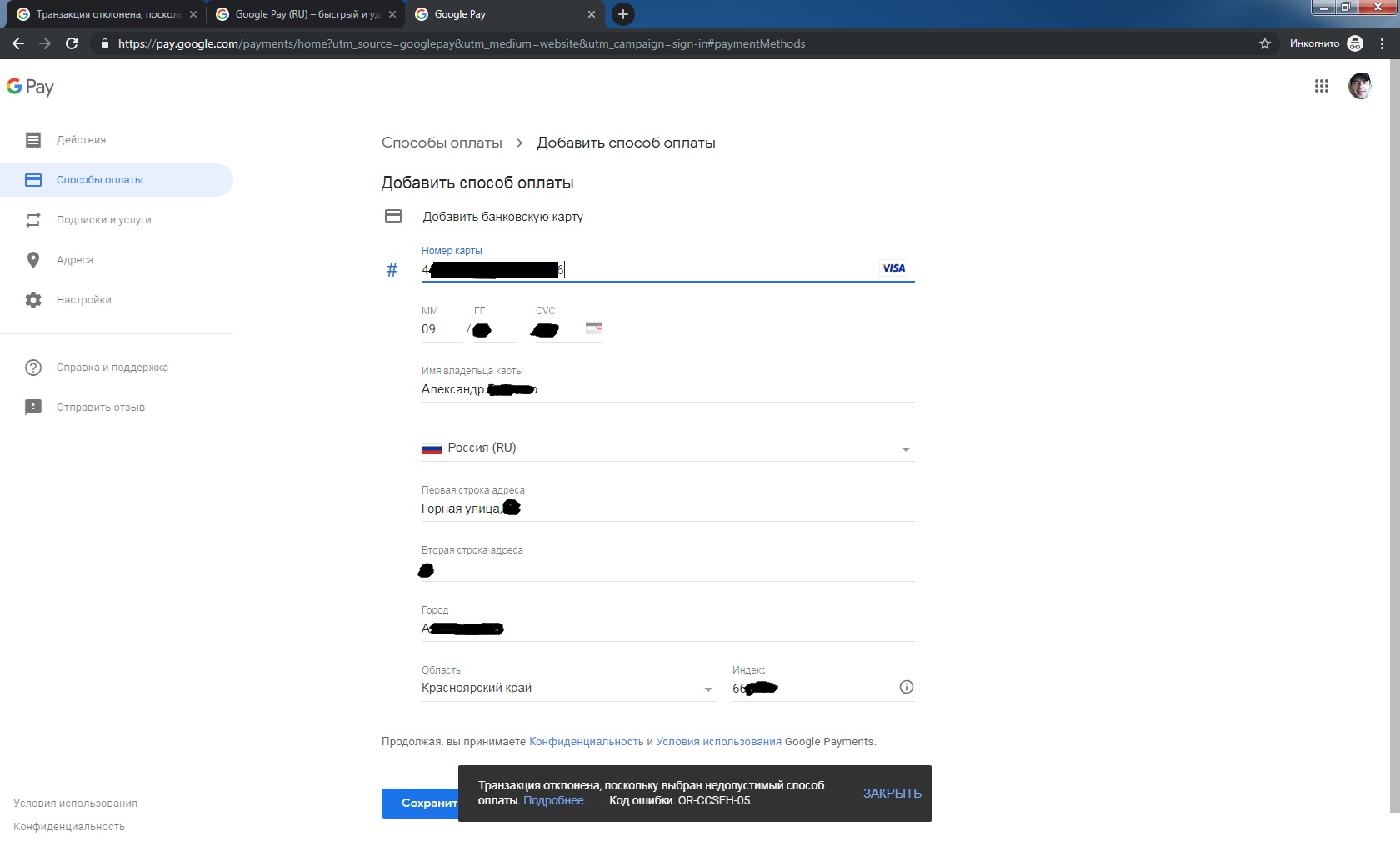This screenshot has height=842, width=1400.
Task: Reload the page
Action: pyautogui.click(x=72, y=43)
